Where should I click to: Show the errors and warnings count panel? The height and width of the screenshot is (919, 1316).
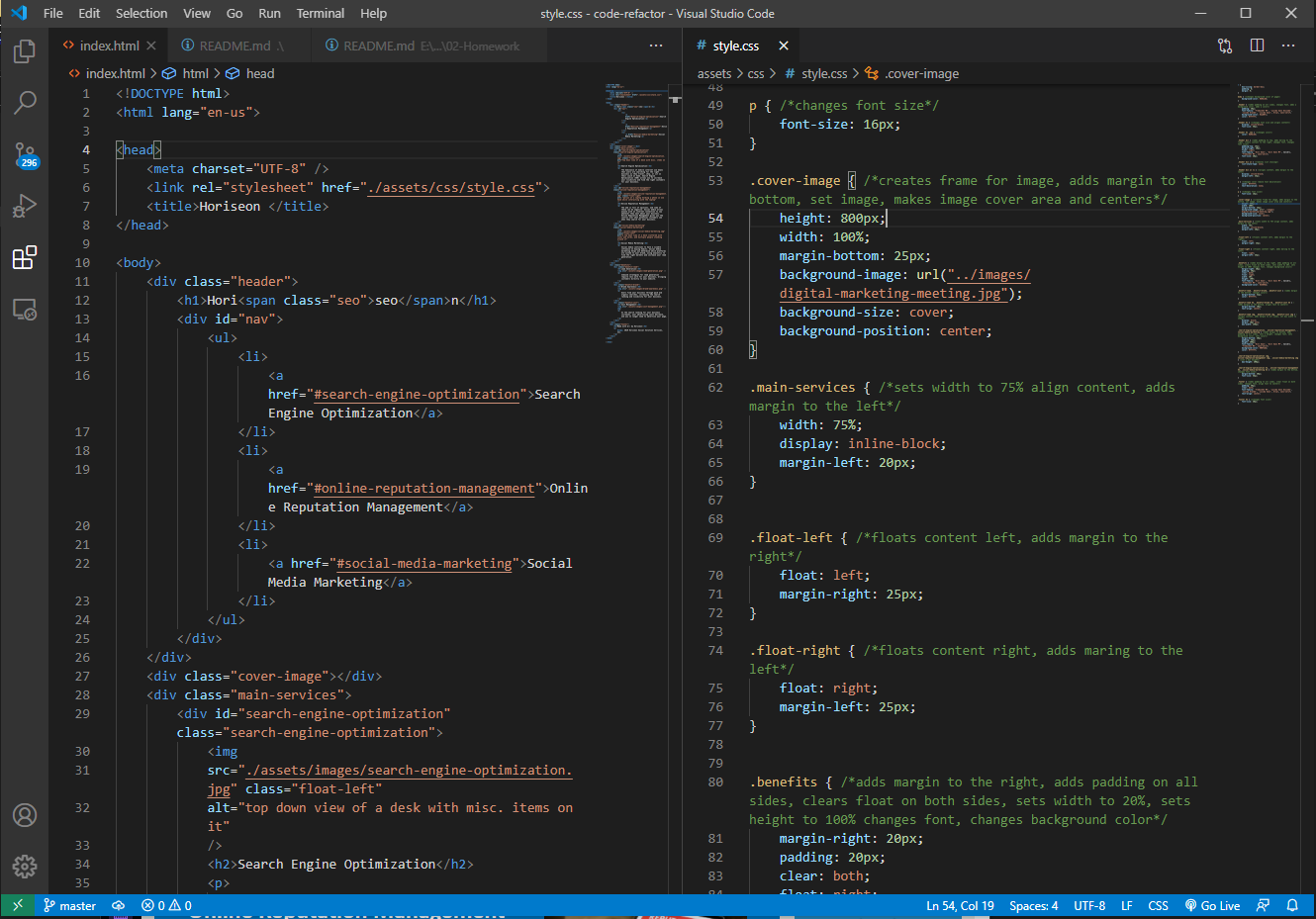[166, 905]
